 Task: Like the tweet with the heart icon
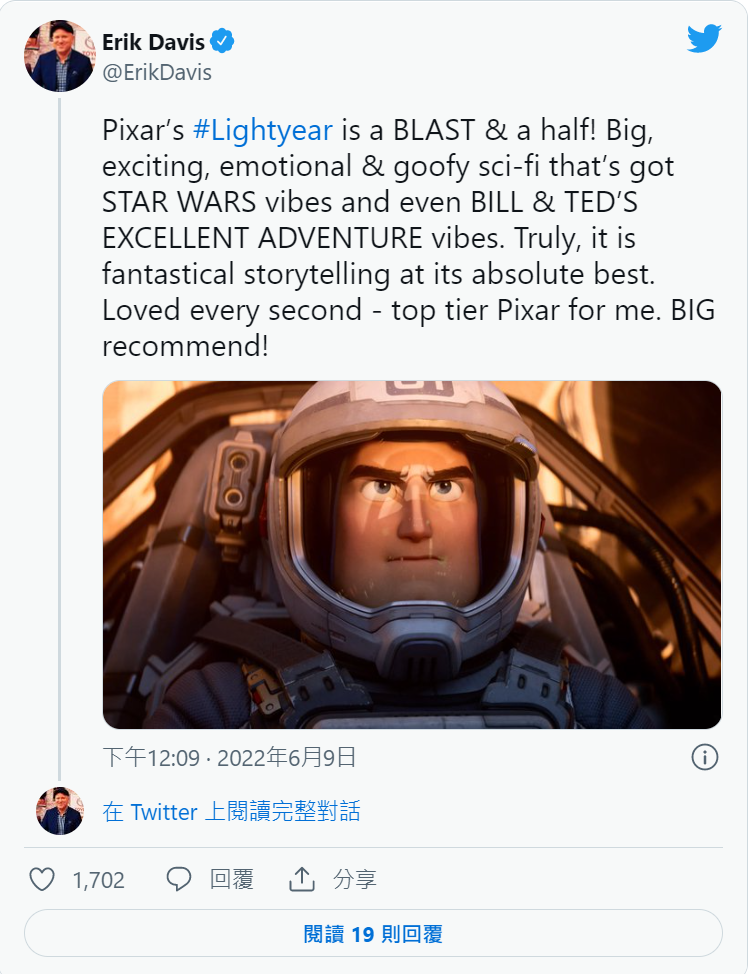click(42, 879)
